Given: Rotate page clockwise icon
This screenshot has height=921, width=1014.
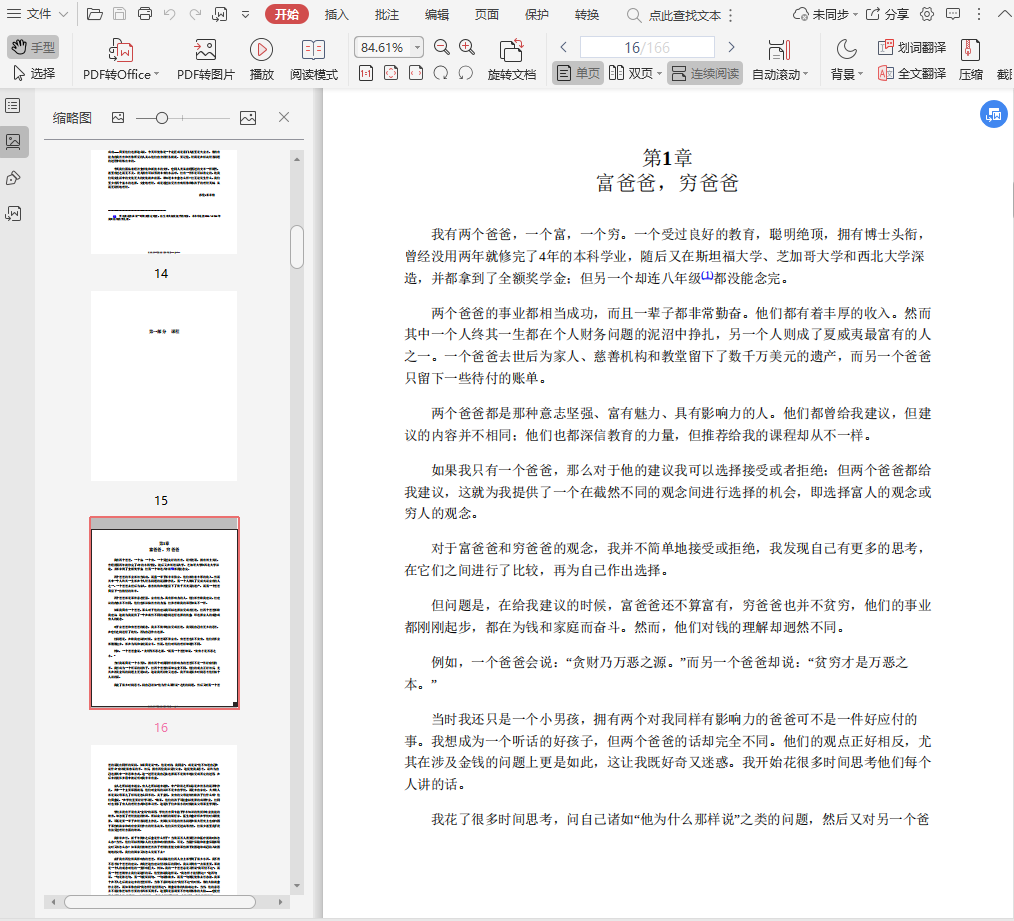Looking at the screenshot, I should 441,74.
